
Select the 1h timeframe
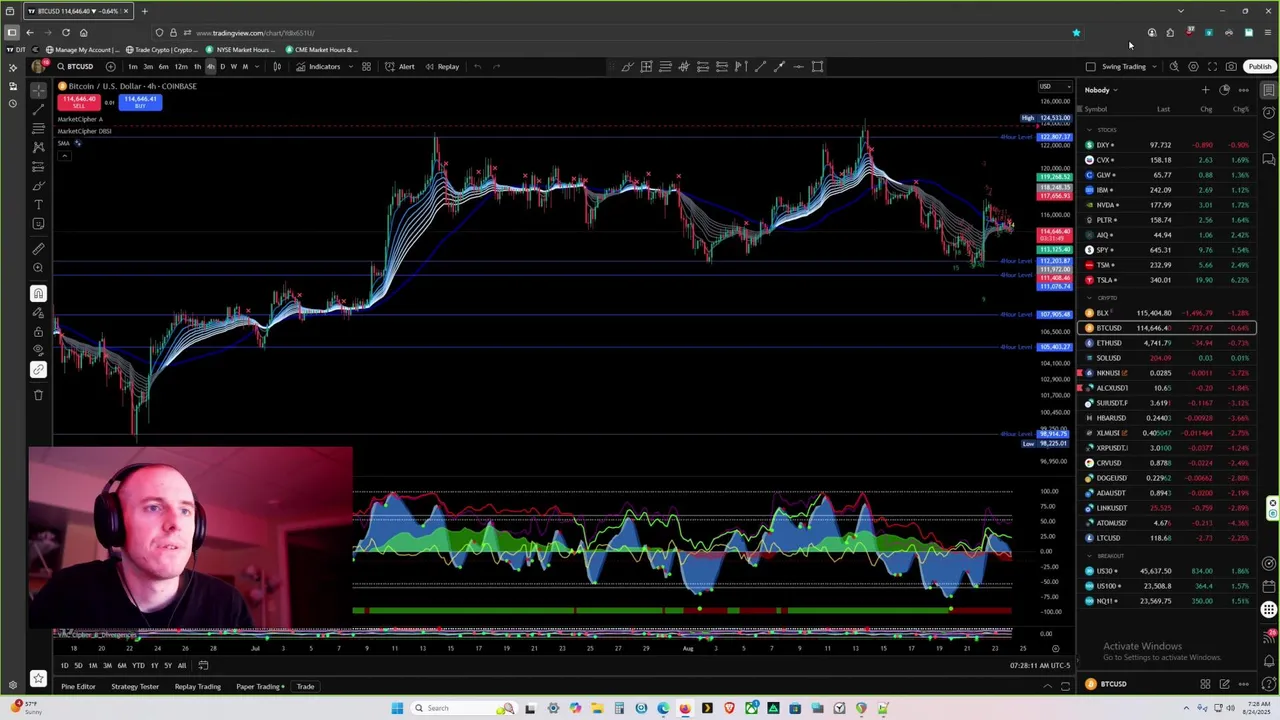click(x=197, y=67)
